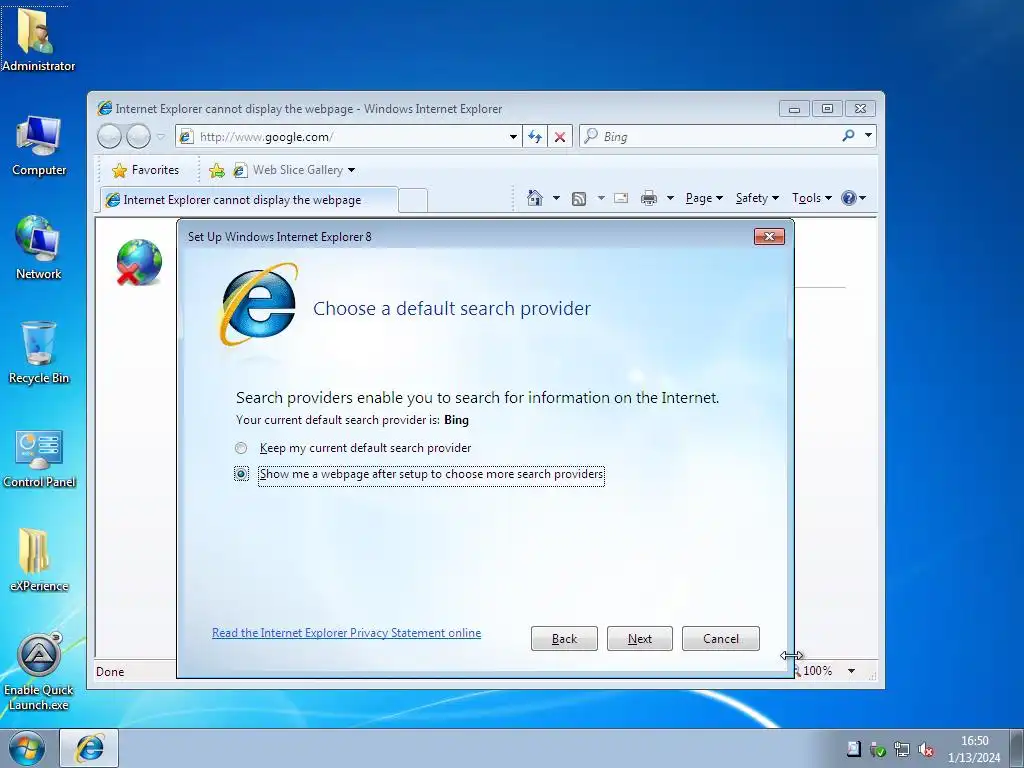
Task: Open the Network desktop icon
Action: pos(39,248)
